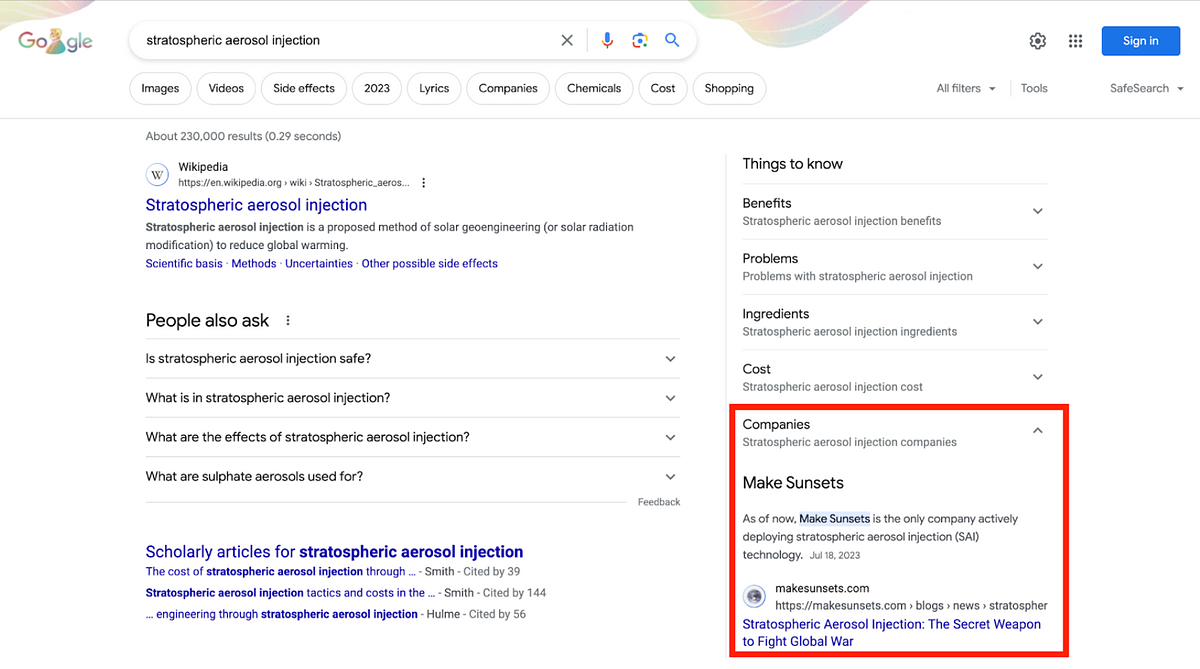Open three-dot menu next to People also ask

[x=288, y=321]
